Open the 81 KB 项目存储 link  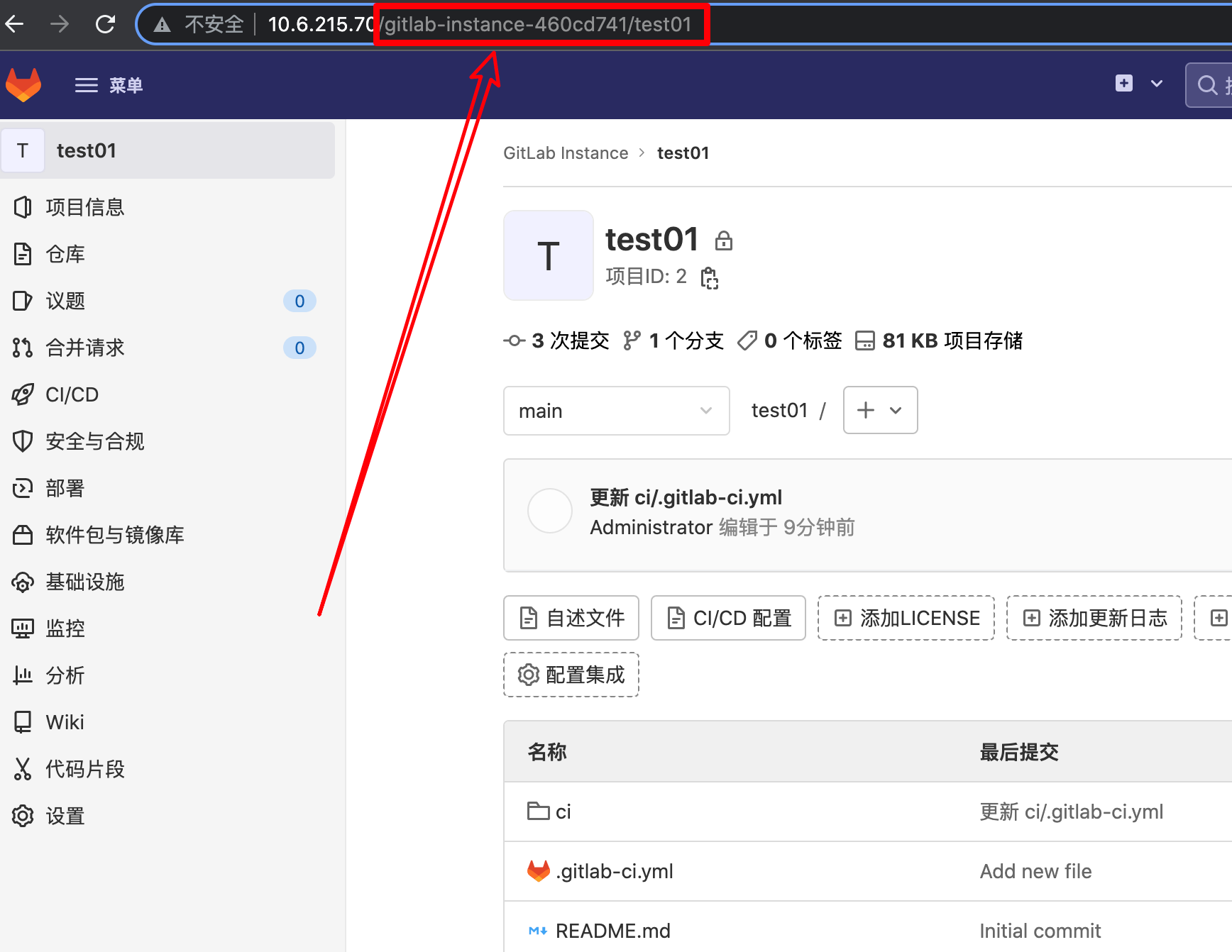coord(939,341)
